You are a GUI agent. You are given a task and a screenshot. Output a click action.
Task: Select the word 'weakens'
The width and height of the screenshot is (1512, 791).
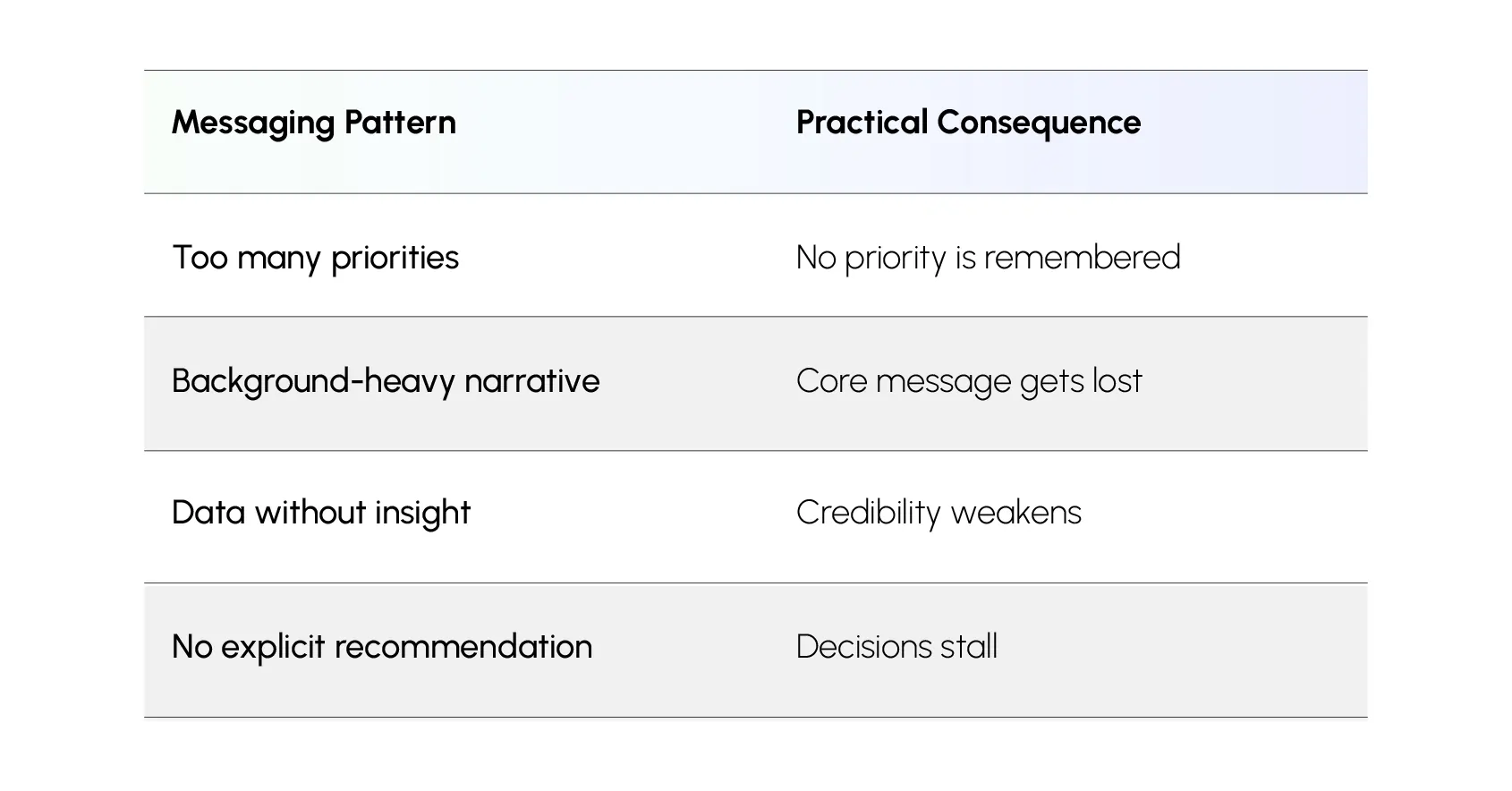(x=1015, y=513)
